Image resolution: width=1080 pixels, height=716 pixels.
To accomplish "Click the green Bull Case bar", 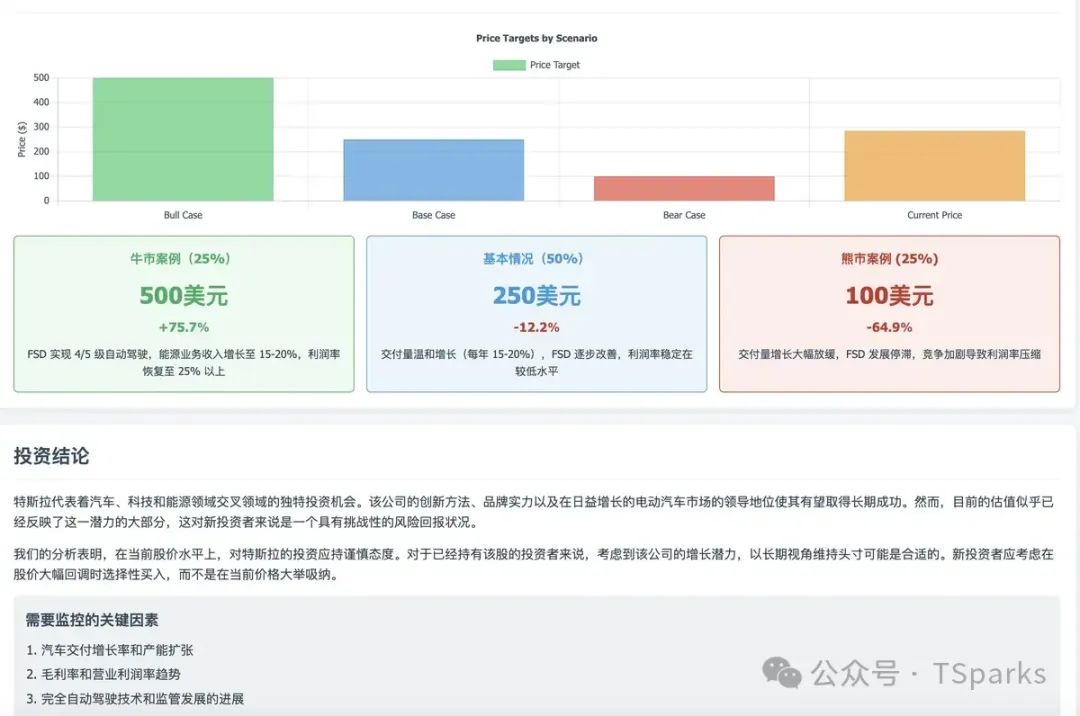I will 183,139.
